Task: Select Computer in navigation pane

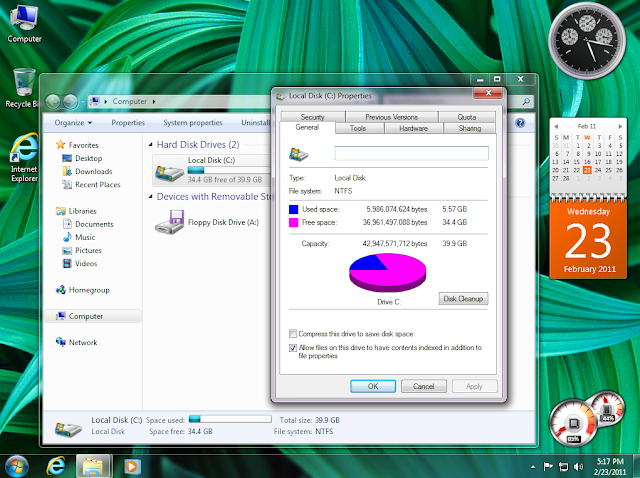Action: pyautogui.click(x=86, y=316)
